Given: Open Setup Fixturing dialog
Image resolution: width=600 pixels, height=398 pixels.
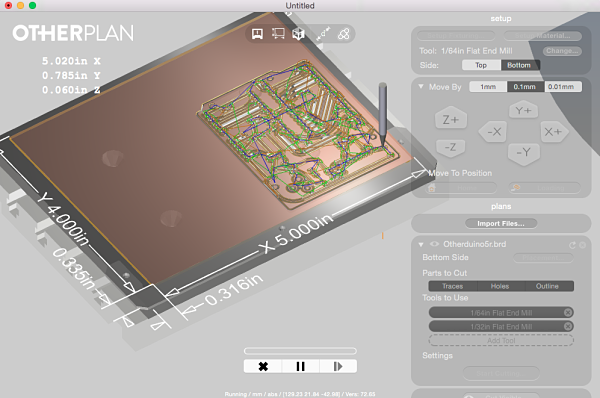Looking at the screenshot, I should tap(456, 36).
